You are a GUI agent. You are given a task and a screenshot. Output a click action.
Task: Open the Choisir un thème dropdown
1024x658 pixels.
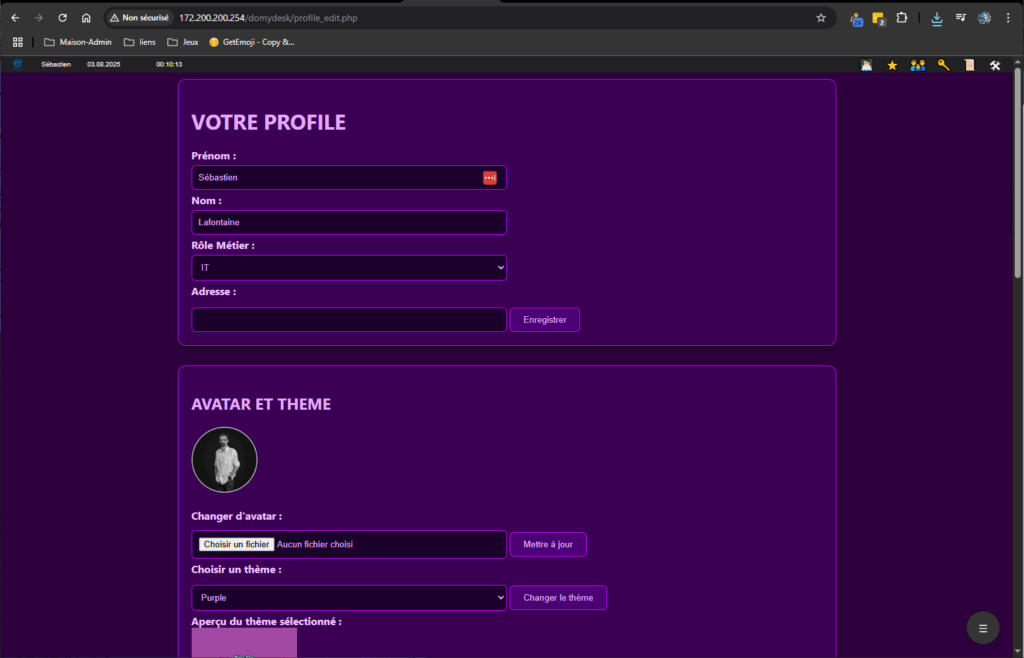pos(348,598)
